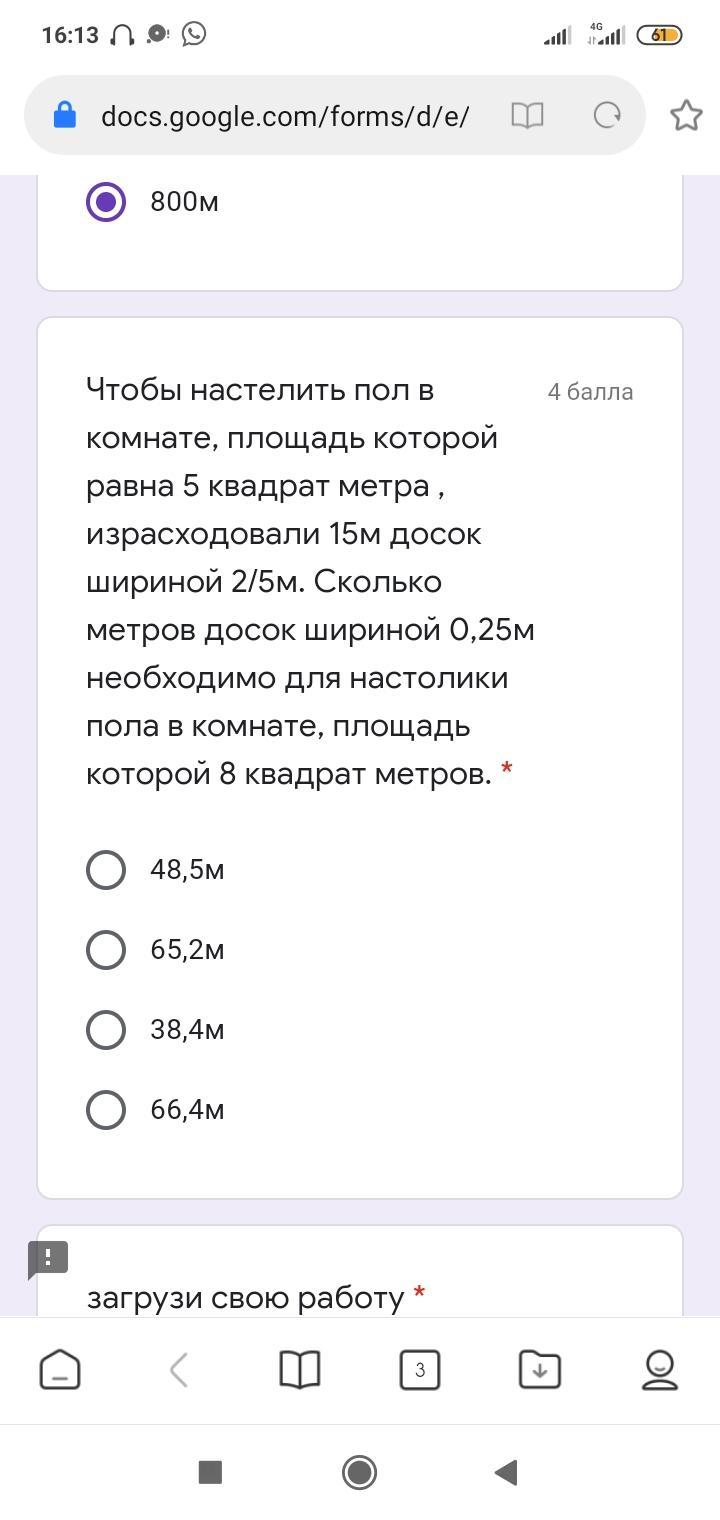Tap Android recent apps square button
Viewport: 720px width, 1520px height.
click(x=210, y=1472)
